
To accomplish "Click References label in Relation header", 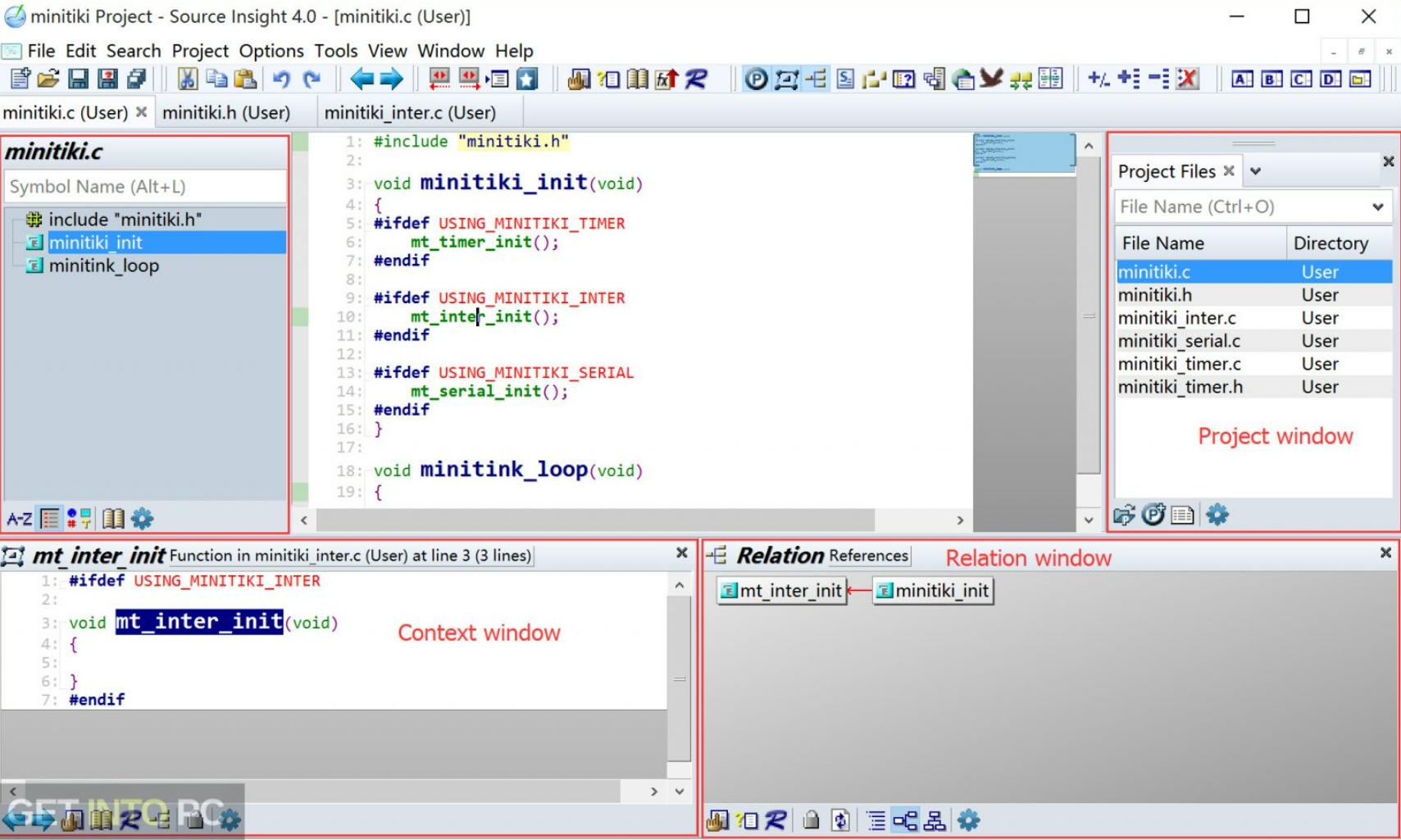I will pos(868,556).
